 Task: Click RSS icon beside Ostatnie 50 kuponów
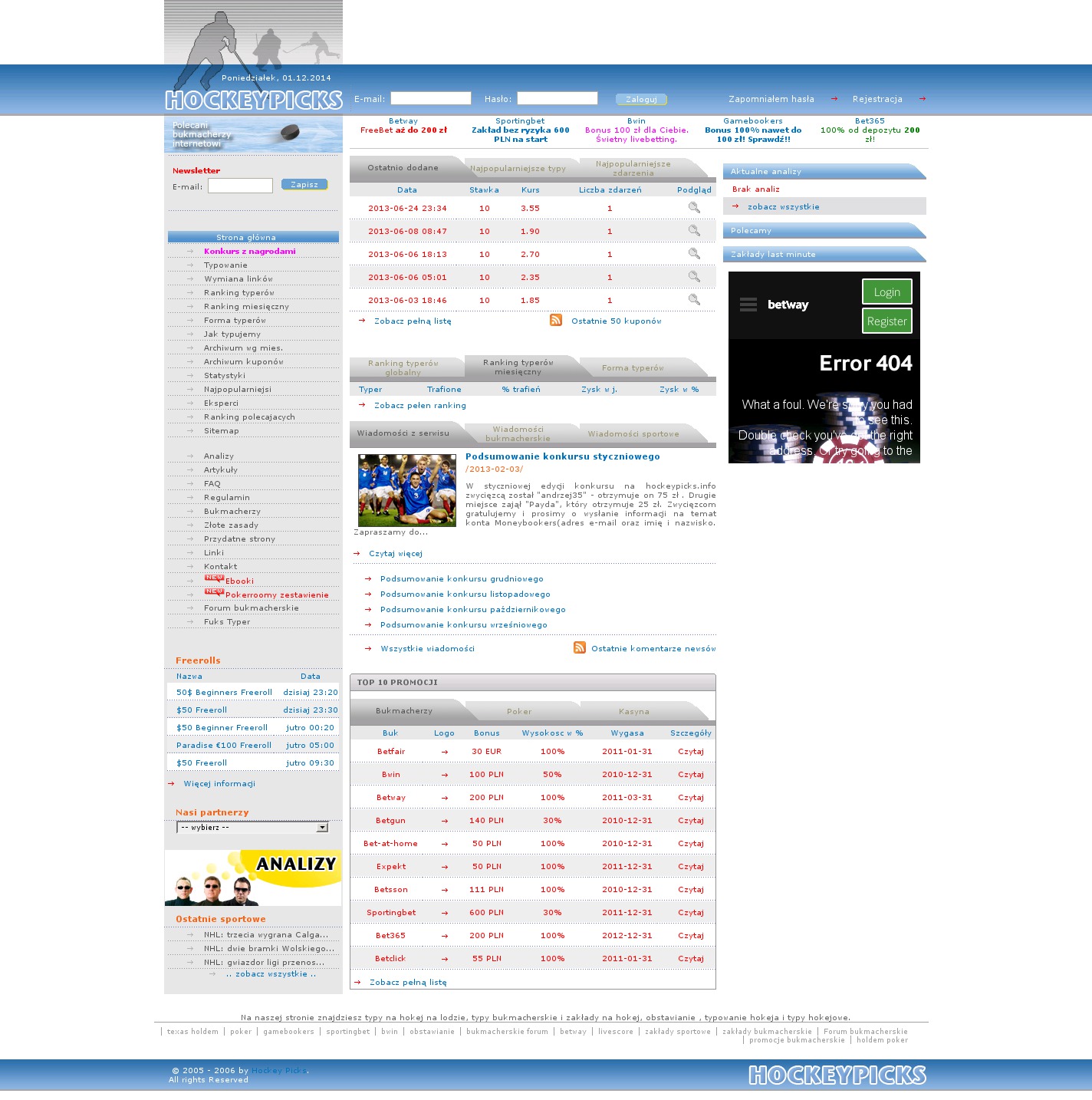pos(556,320)
